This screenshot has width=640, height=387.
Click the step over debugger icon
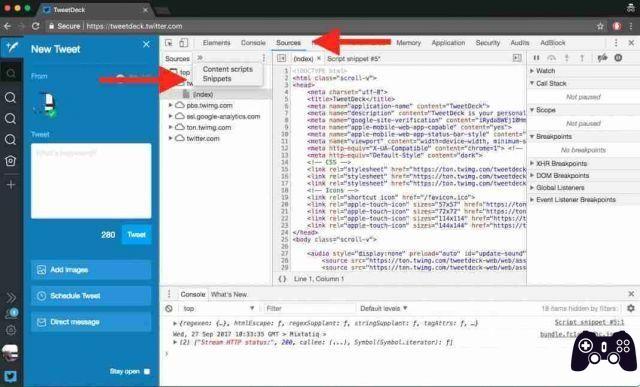point(551,58)
